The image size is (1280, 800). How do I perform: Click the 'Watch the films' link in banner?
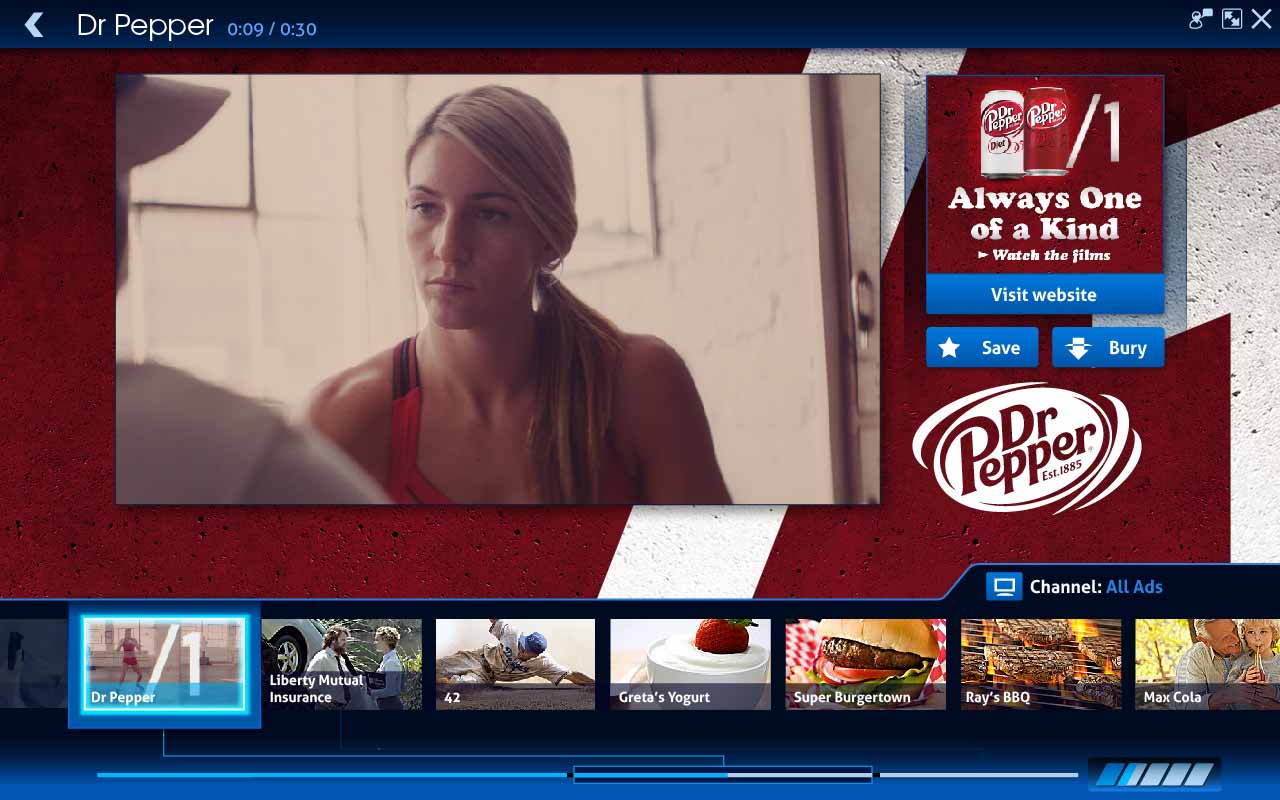coord(1044,255)
